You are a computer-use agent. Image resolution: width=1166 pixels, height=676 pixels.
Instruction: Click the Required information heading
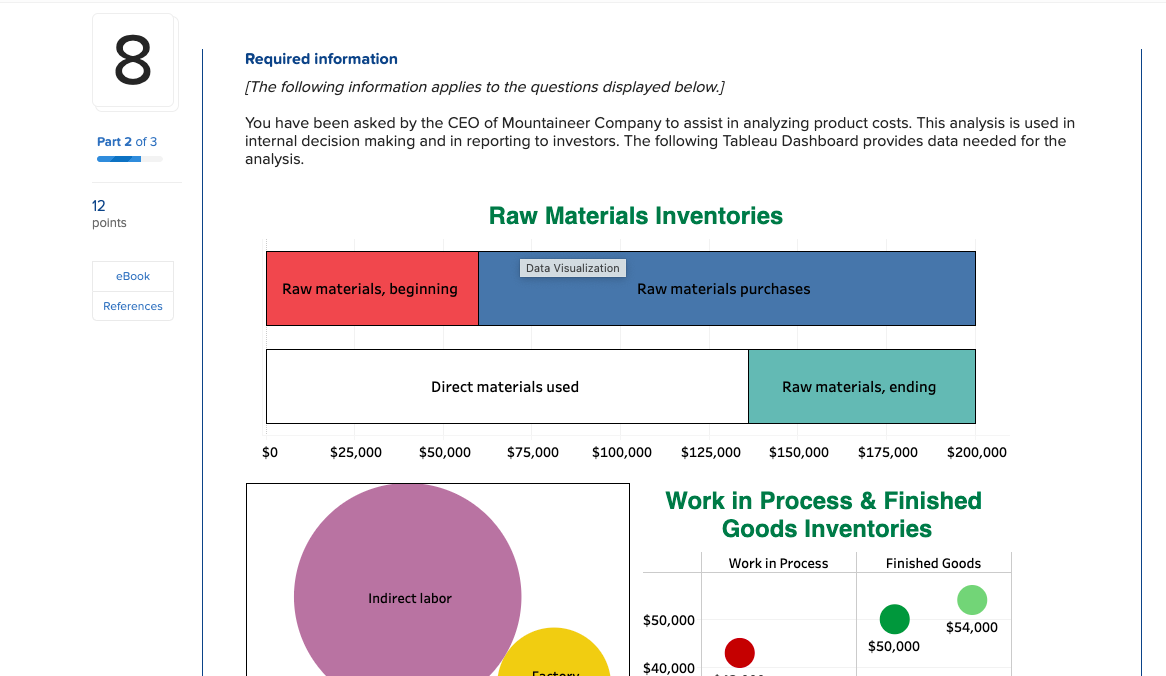click(x=321, y=59)
